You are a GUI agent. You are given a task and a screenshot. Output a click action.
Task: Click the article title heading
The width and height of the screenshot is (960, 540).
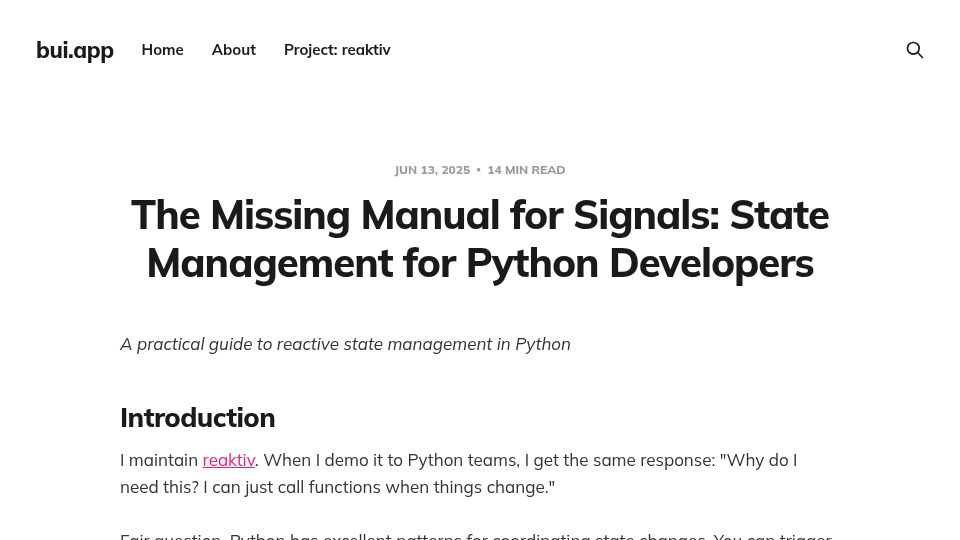480,239
